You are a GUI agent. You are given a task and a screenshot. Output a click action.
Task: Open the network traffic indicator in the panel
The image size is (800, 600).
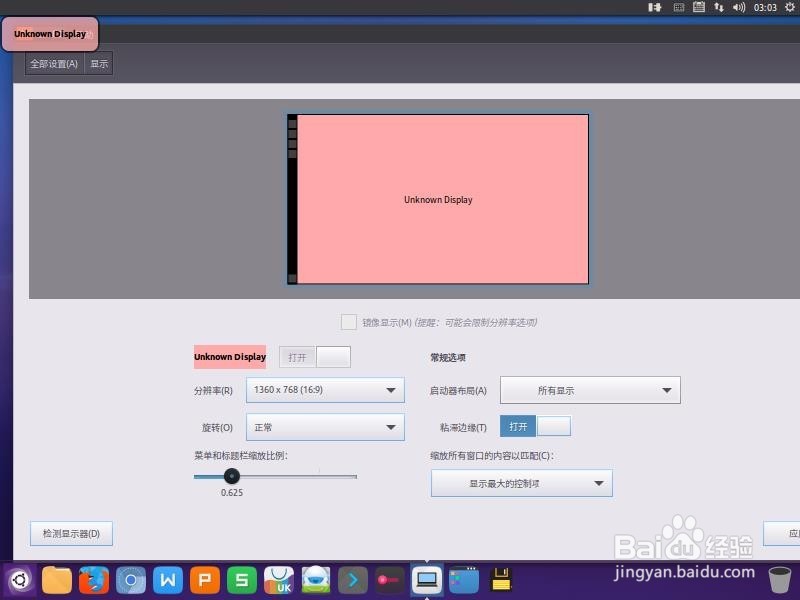coord(719,8)
